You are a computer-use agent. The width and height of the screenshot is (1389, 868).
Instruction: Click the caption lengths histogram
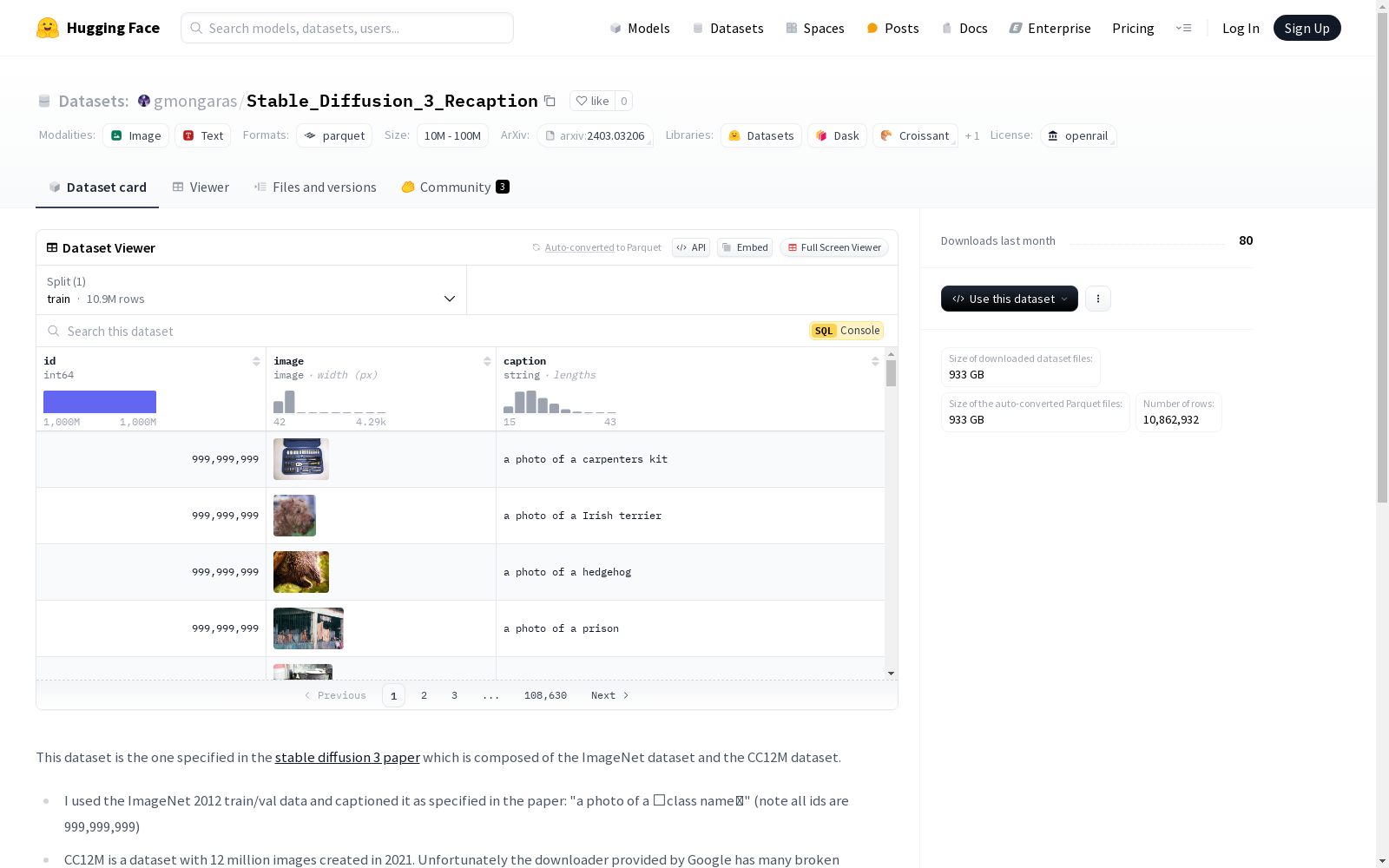tap(560, 402)
